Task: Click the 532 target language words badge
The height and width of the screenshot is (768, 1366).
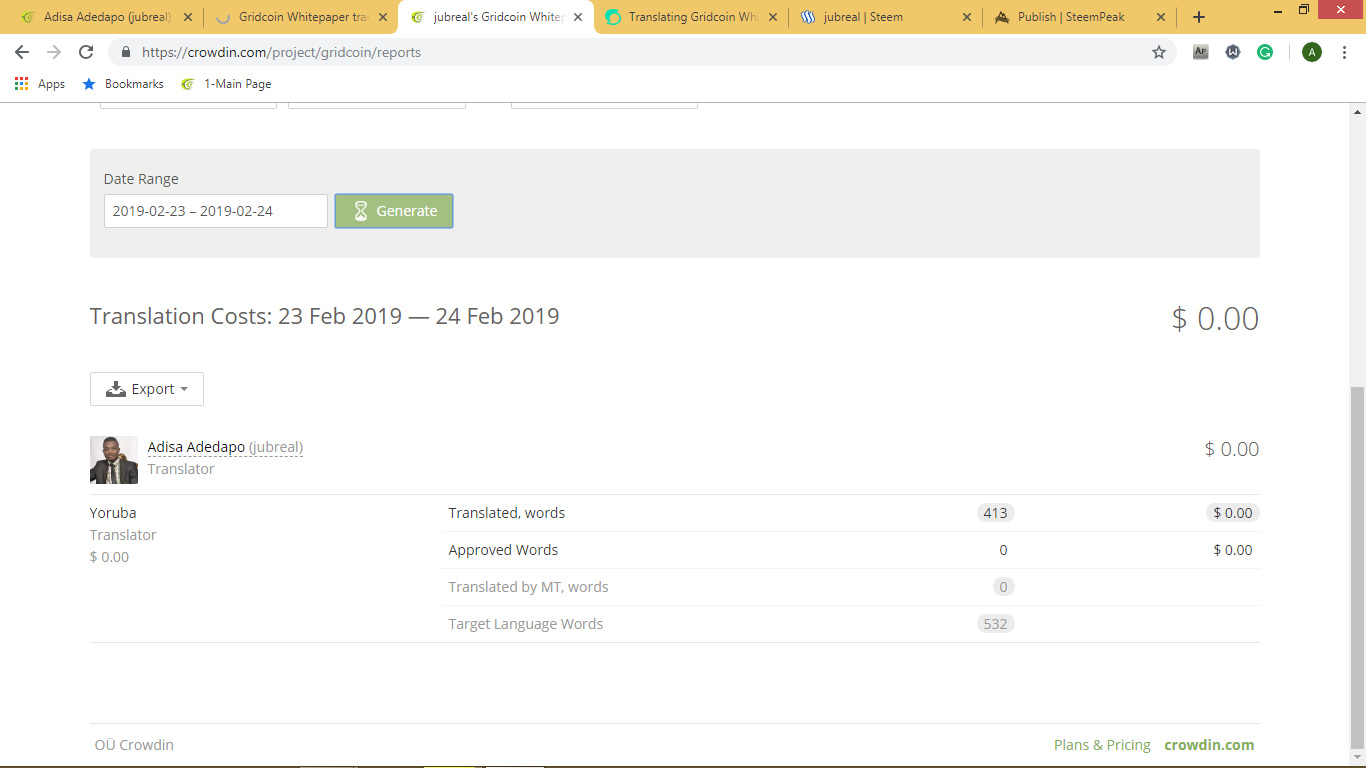Action: click(x=995, y=624)
